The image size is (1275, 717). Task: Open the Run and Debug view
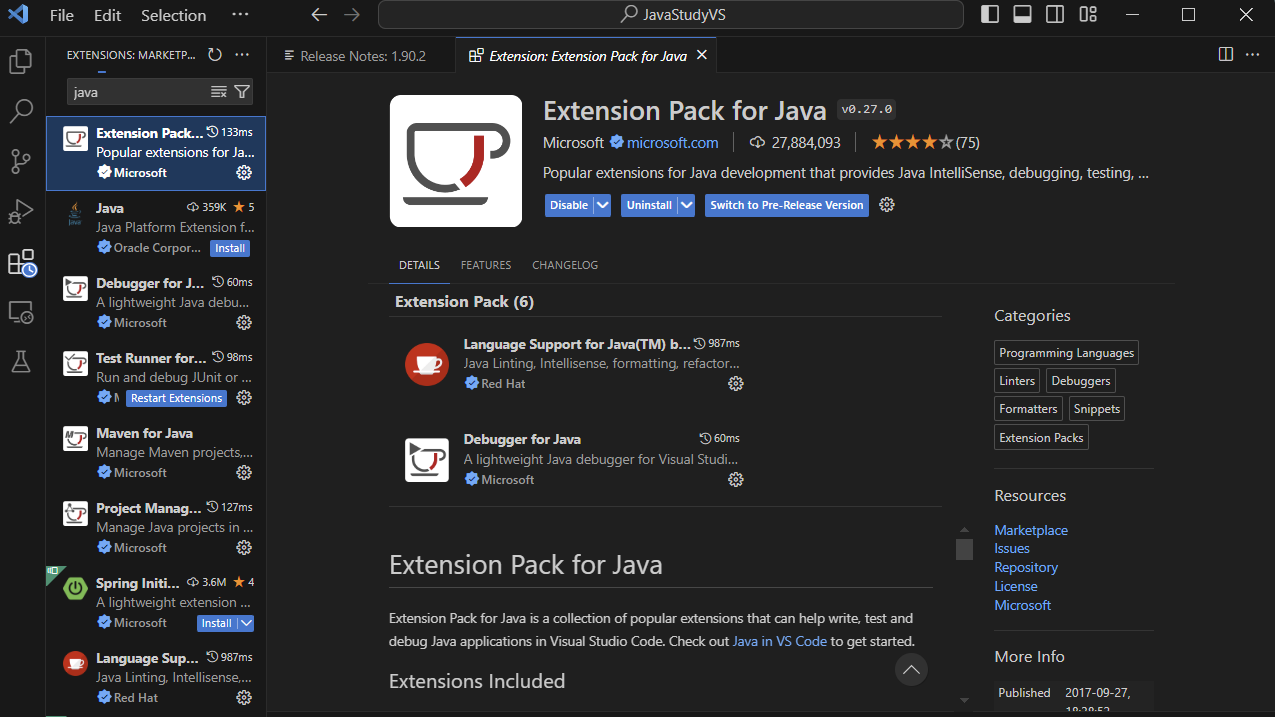(x=21, y=212)
